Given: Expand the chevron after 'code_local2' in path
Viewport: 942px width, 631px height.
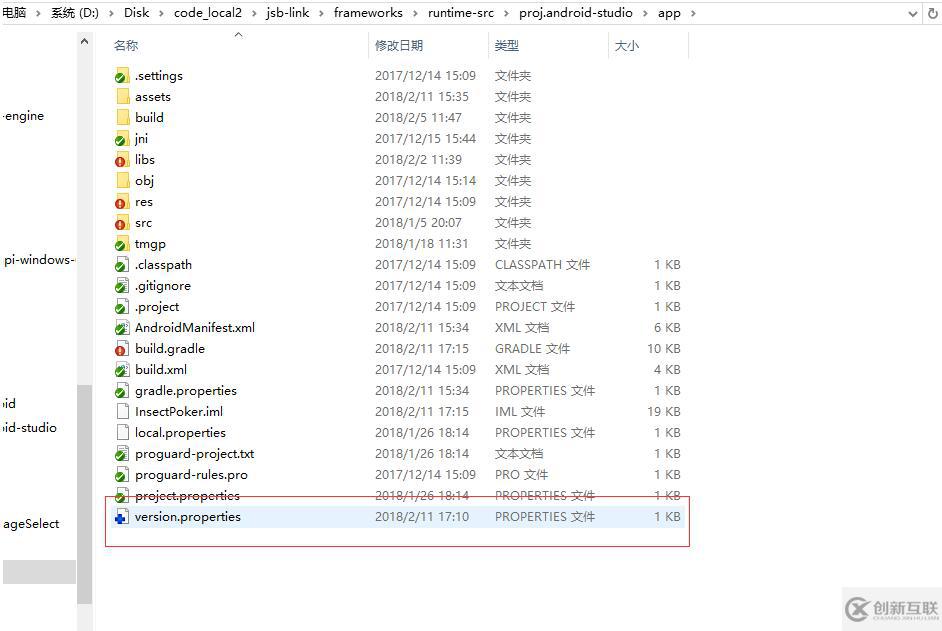Looking at the screenshot, I should point(254,13).
